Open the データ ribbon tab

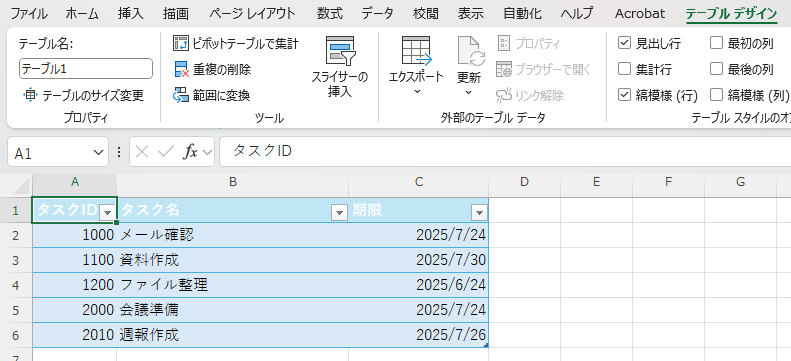(377, 13)
